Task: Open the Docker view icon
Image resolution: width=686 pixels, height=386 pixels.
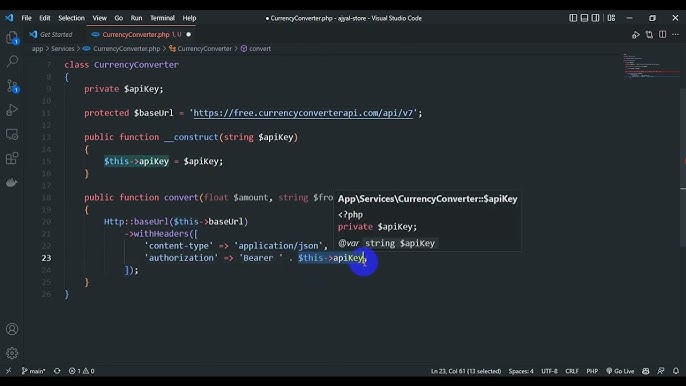Action: tap(12, 182)
